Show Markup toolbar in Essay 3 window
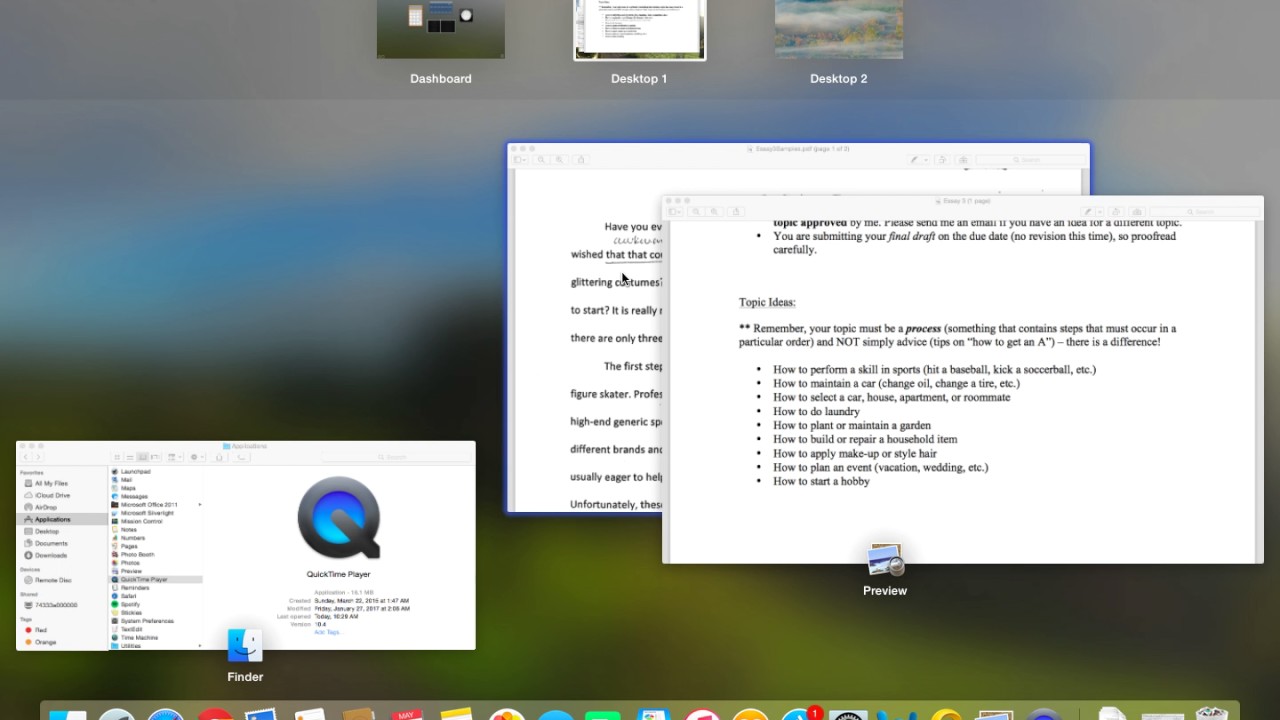Image resolution: width=1280 pixels, height=720 pixels. pyautogui.click(x=1137, y=212)
